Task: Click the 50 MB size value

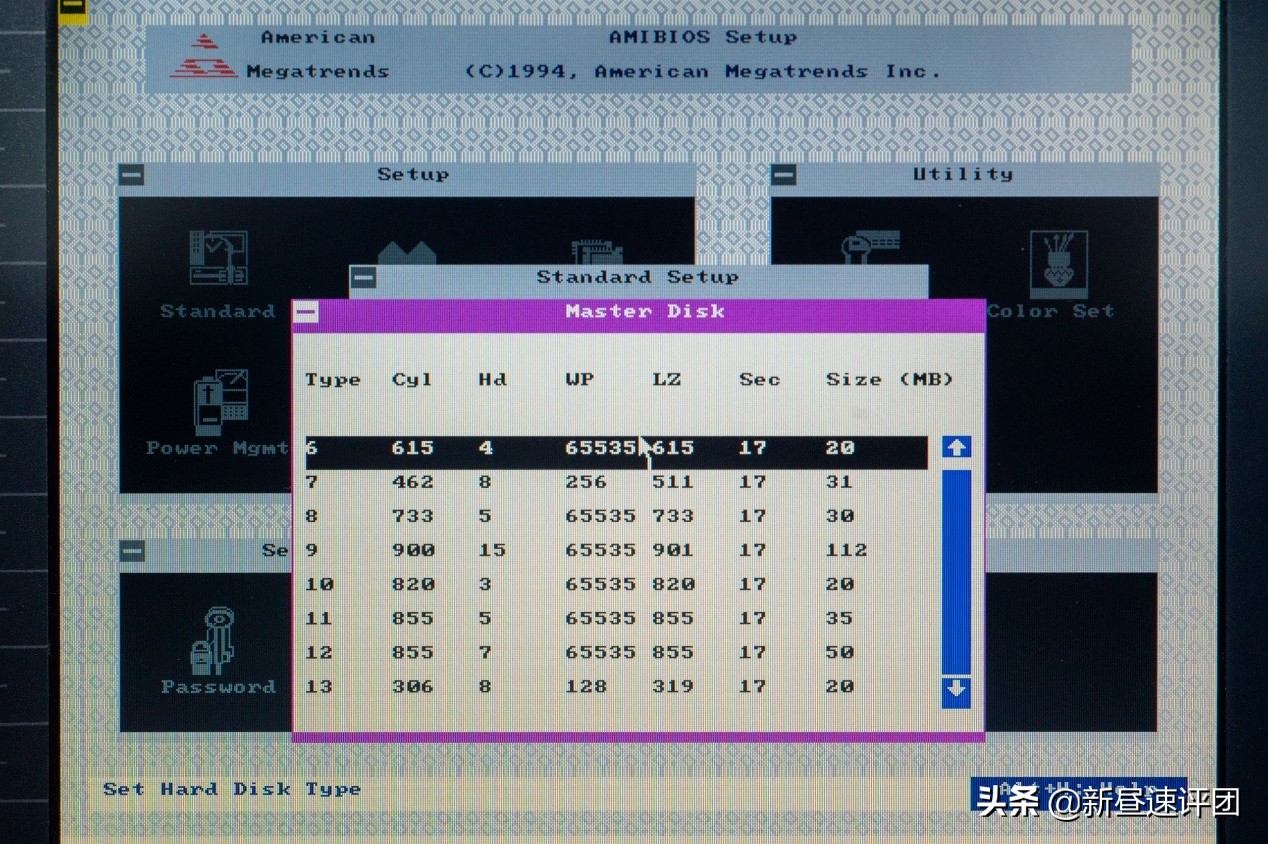Action: pos(840,653)
